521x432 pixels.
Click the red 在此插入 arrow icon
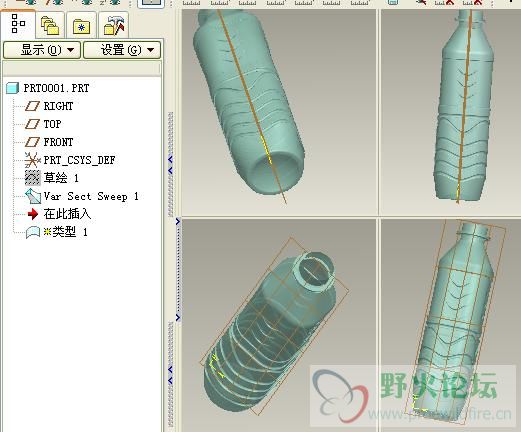click(33, 214)
